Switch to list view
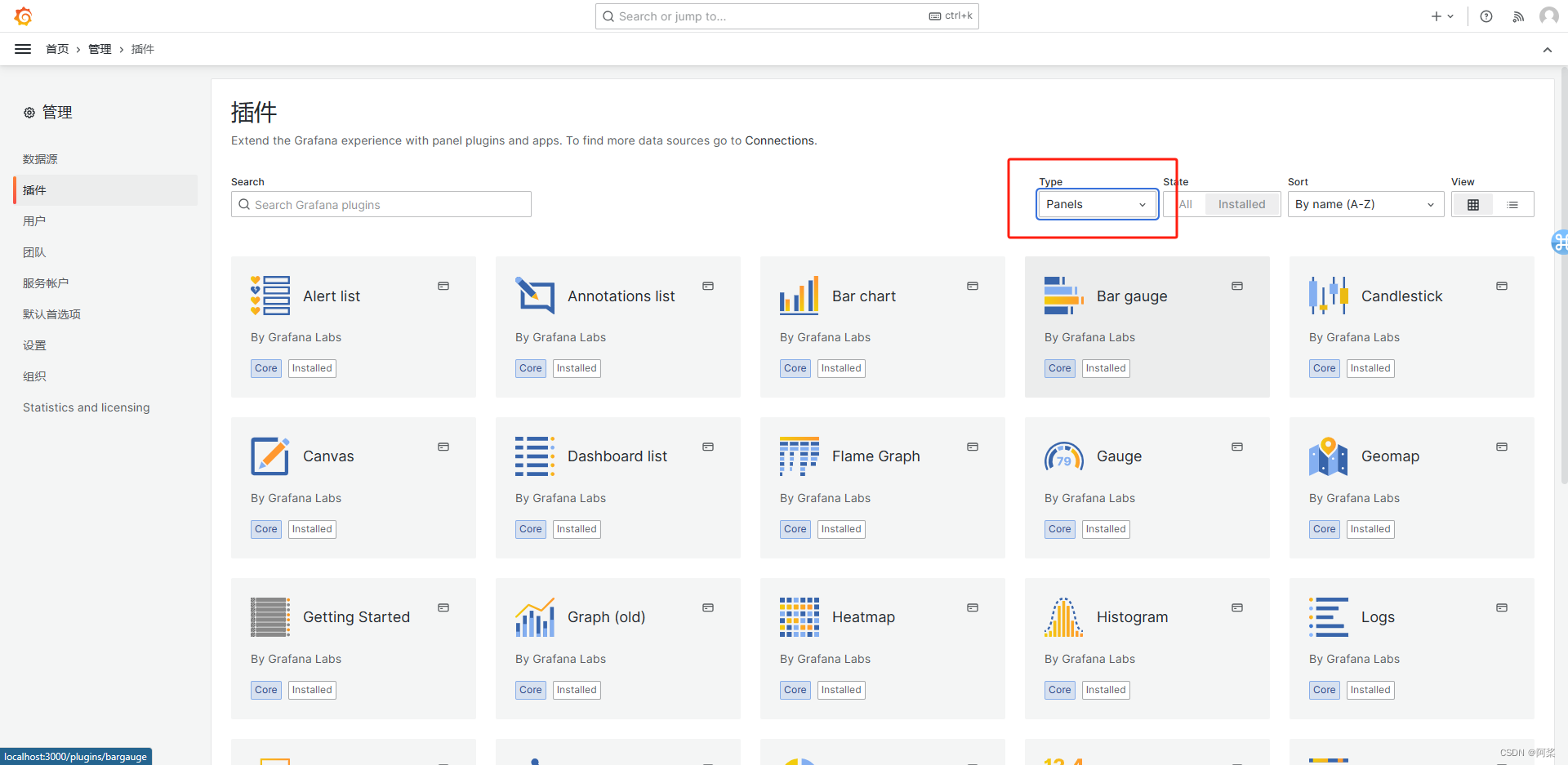This screenshot has width=1568, height=765. (1513, 204)
